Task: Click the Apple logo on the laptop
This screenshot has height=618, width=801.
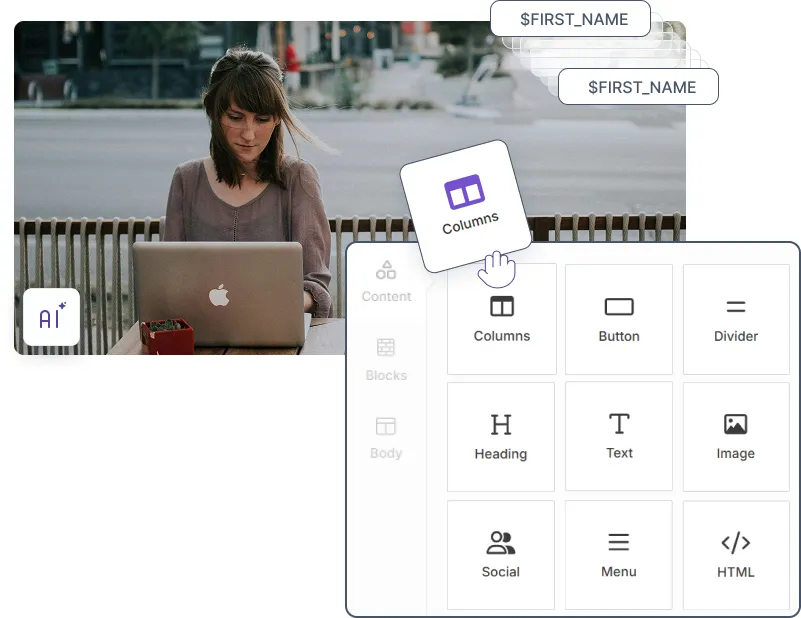Action: (x=219, y=295)
